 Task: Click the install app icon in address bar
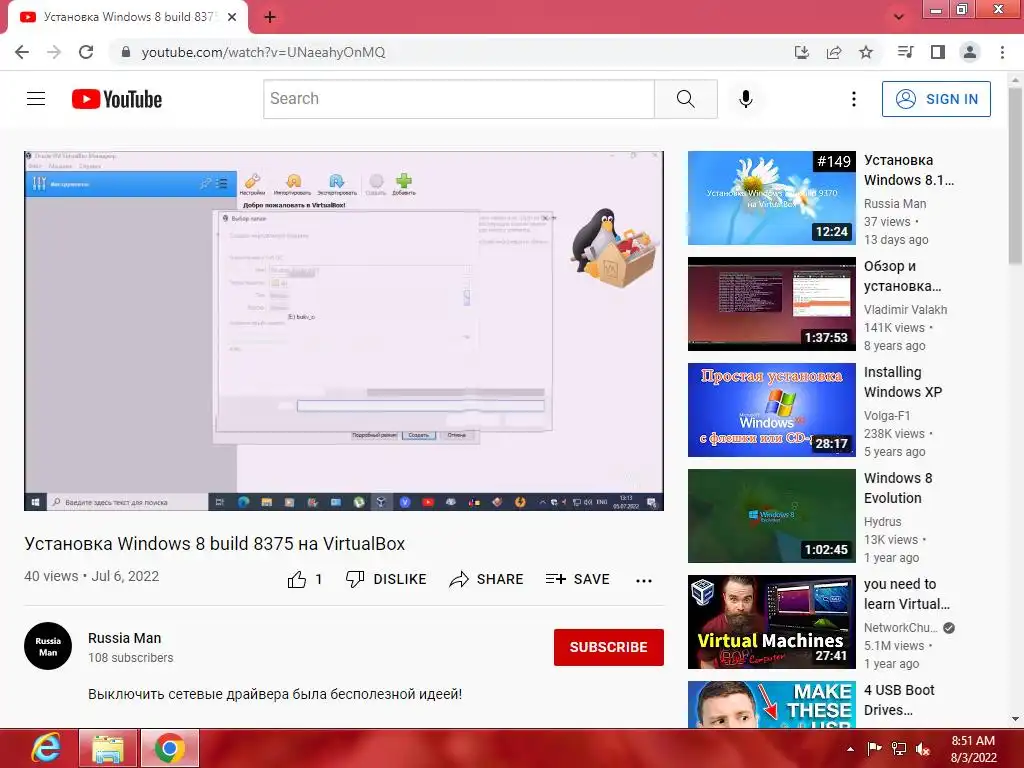(x=801, y=52)
